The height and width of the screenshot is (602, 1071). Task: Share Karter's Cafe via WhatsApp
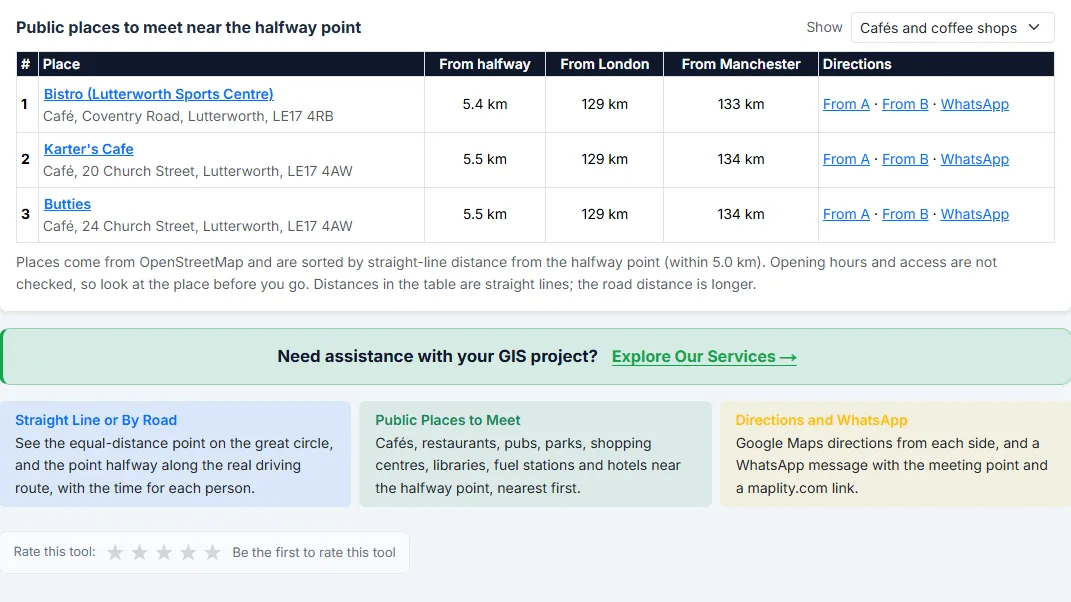coord(975,159)
